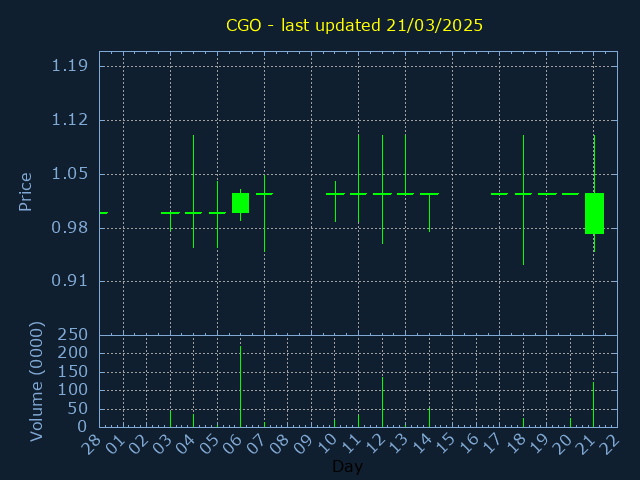The height and width of the screenshot is (480, 640).
Task: Click the tallest volume bar on day 06
Action: (x=240, y=387)
